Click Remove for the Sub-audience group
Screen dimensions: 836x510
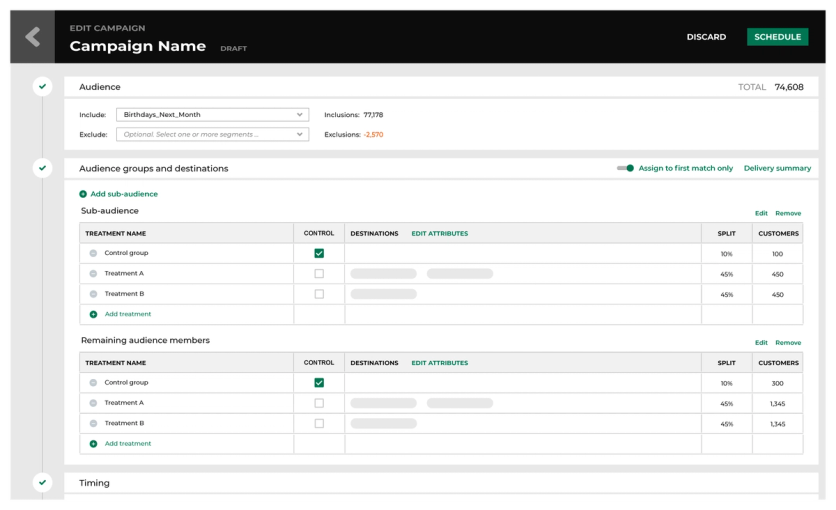788,213
